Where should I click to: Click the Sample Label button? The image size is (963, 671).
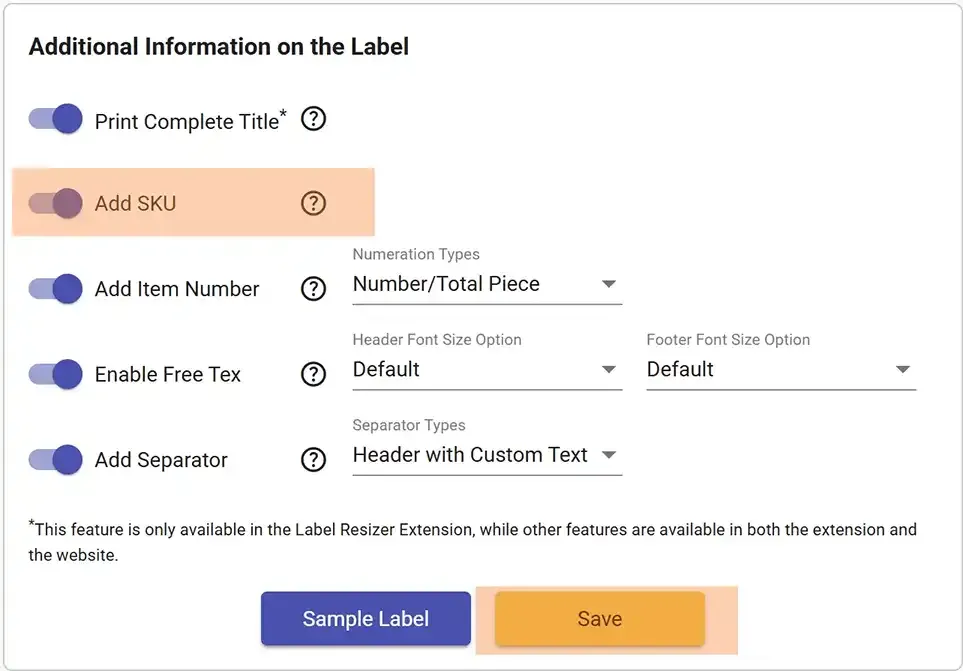365,618
